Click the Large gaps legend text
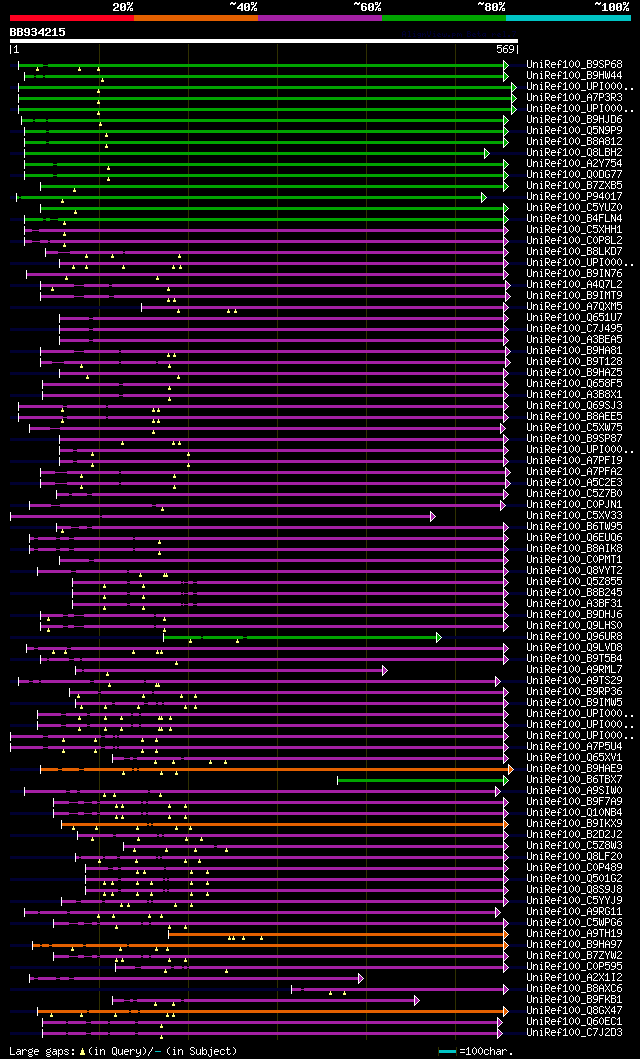 tap(123, 1051)
